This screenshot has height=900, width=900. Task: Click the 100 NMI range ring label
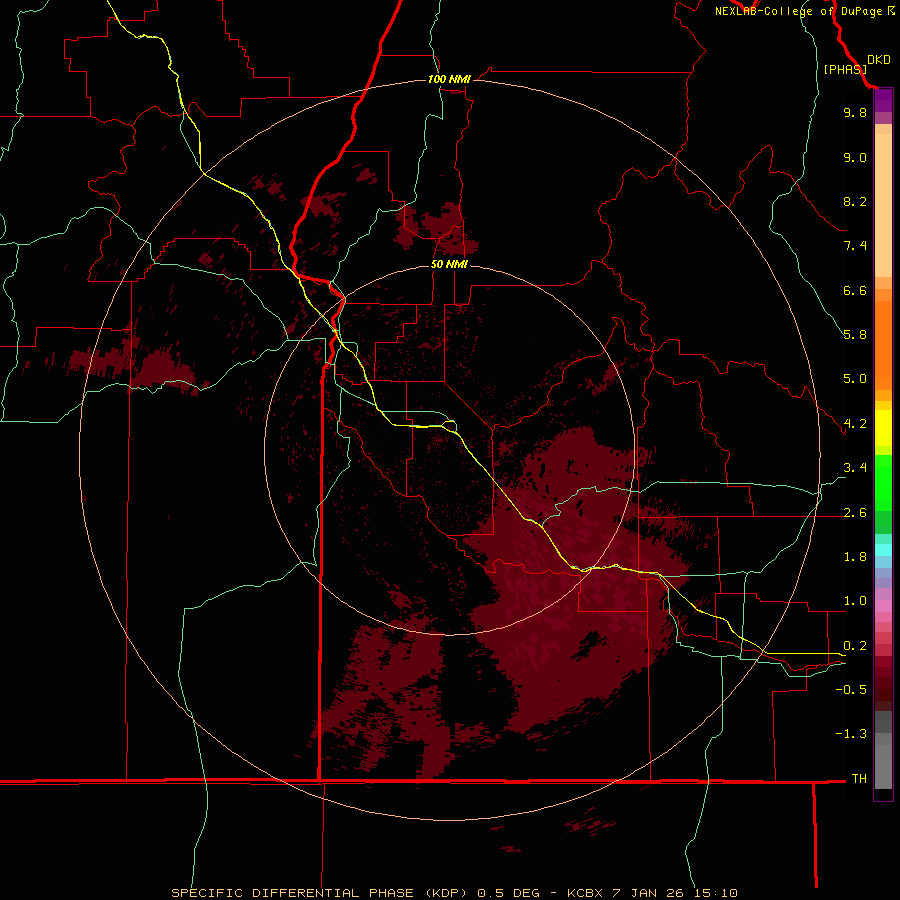[x=449, y=79]
